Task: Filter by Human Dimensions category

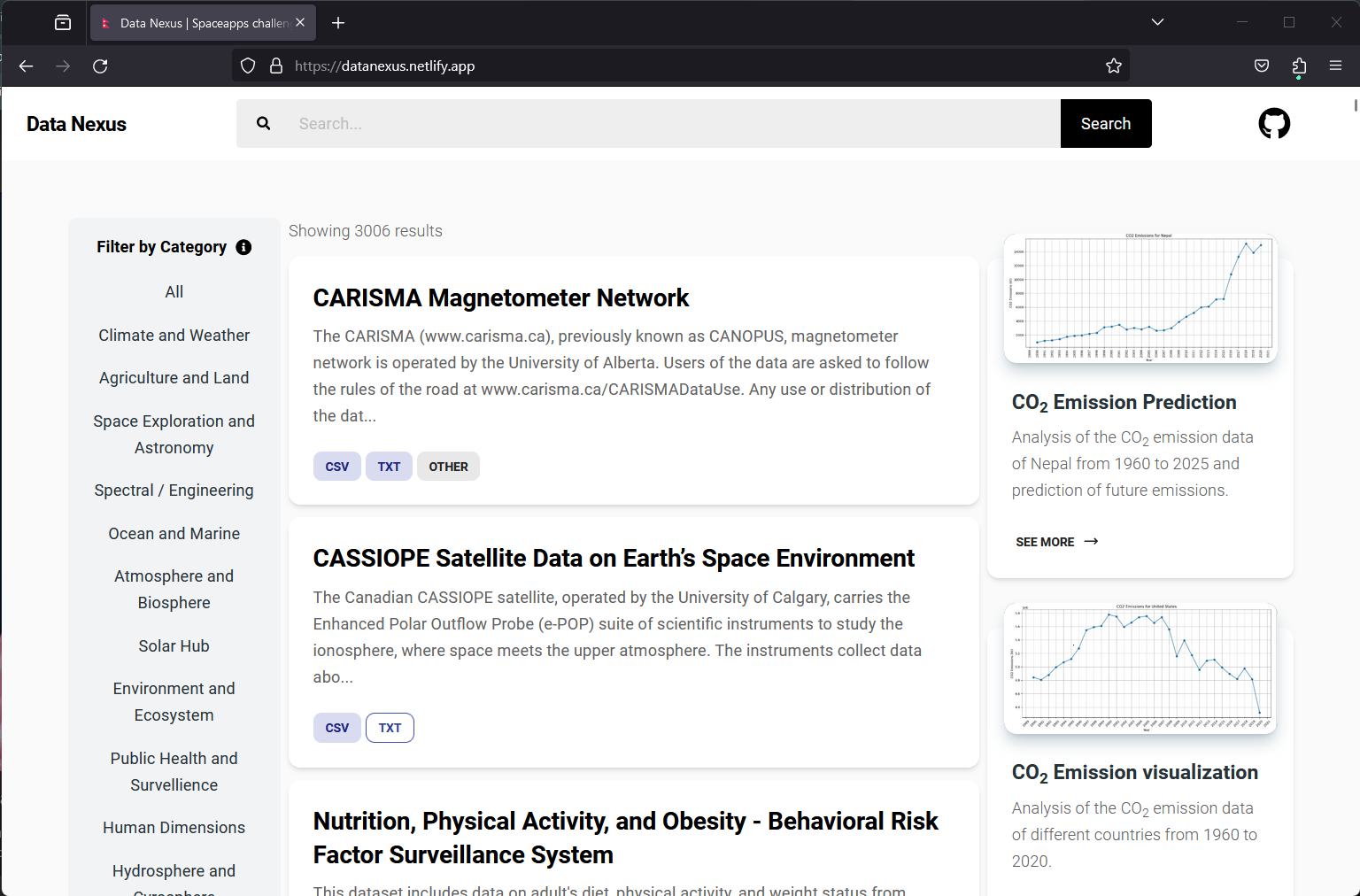Action: point(174,828)
